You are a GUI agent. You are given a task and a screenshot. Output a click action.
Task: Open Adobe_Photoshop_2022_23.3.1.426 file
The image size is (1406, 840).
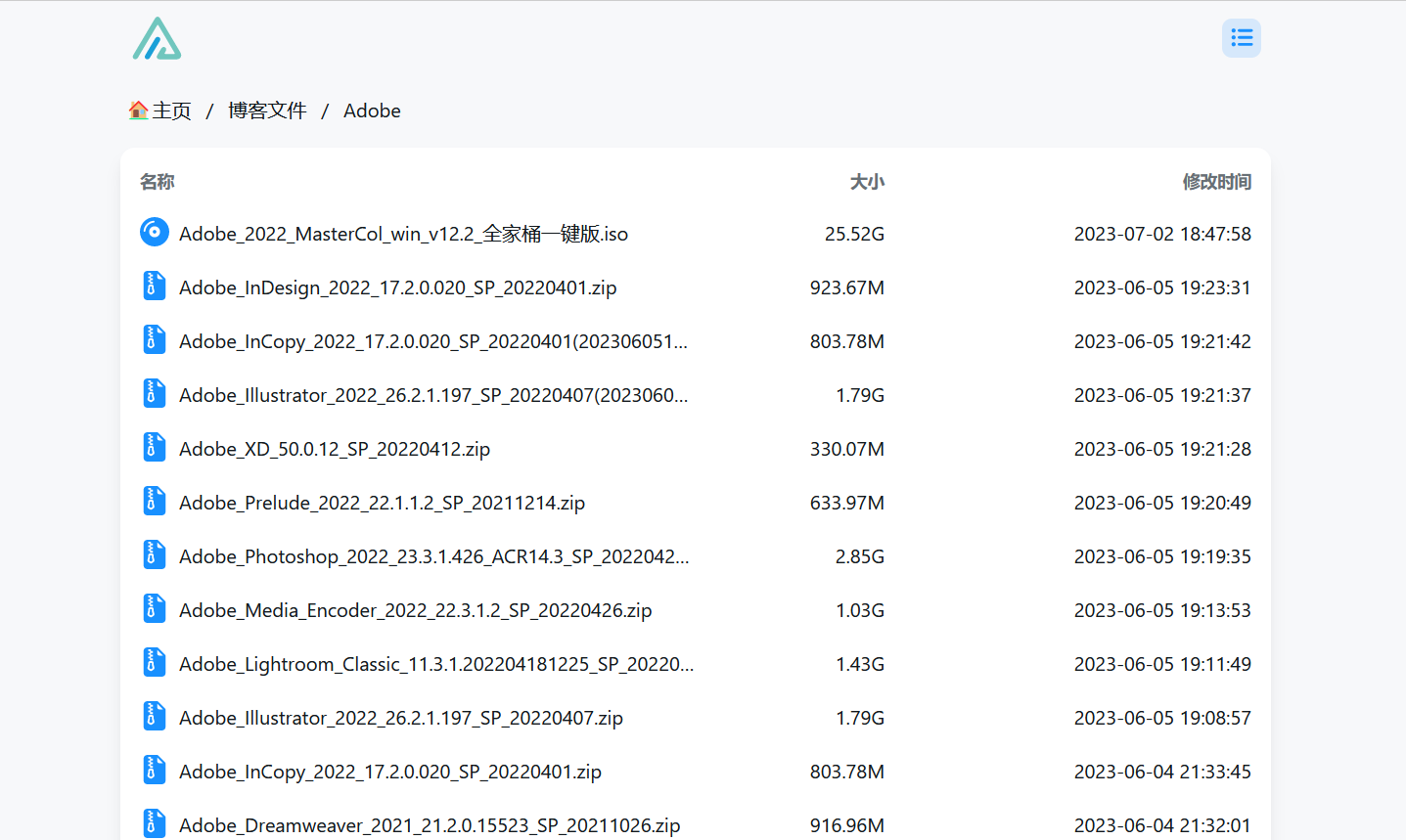pos(434,556)
